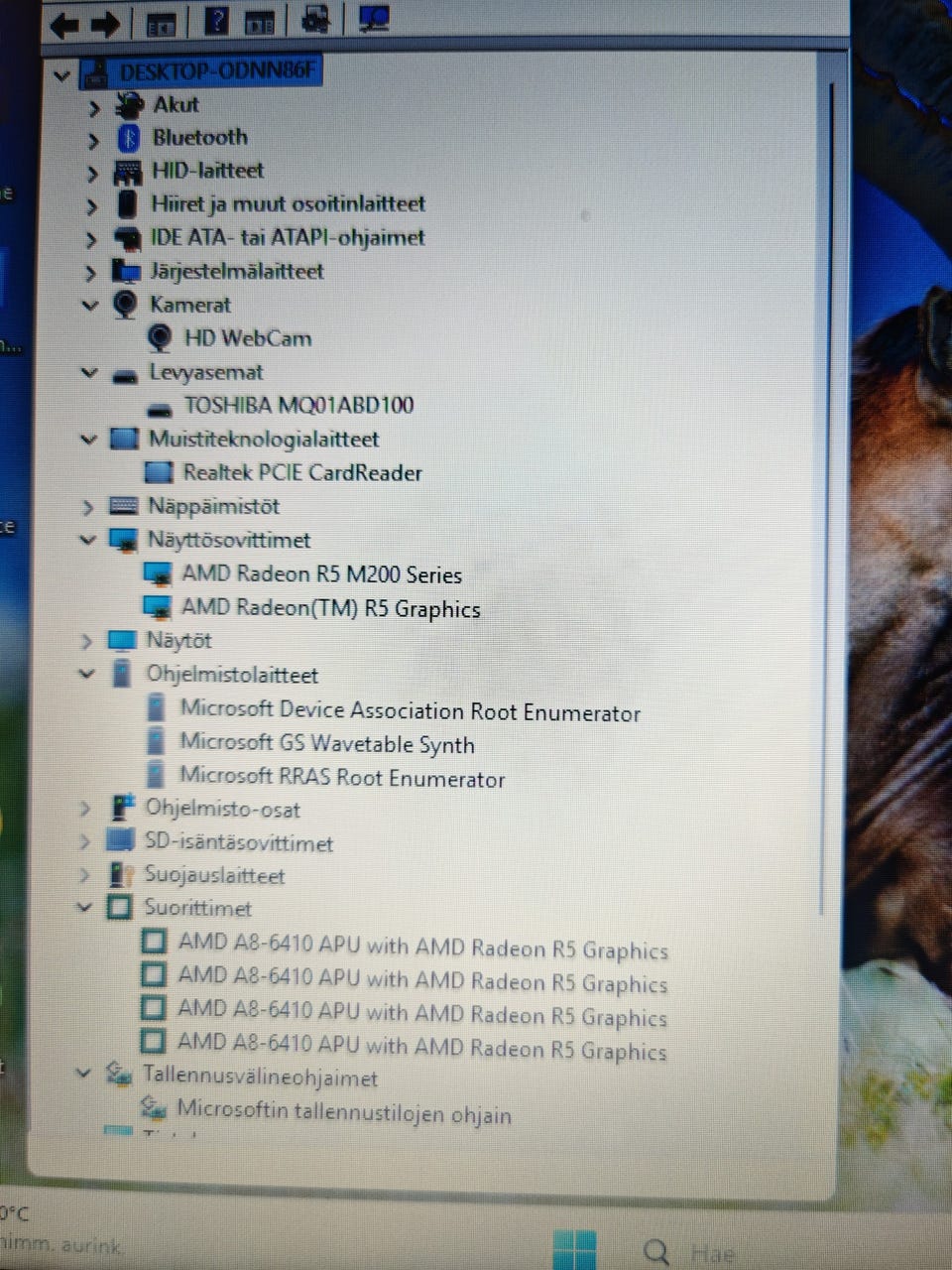Click the Suojauslaitteet security device icon

click(x=120, y=874)
